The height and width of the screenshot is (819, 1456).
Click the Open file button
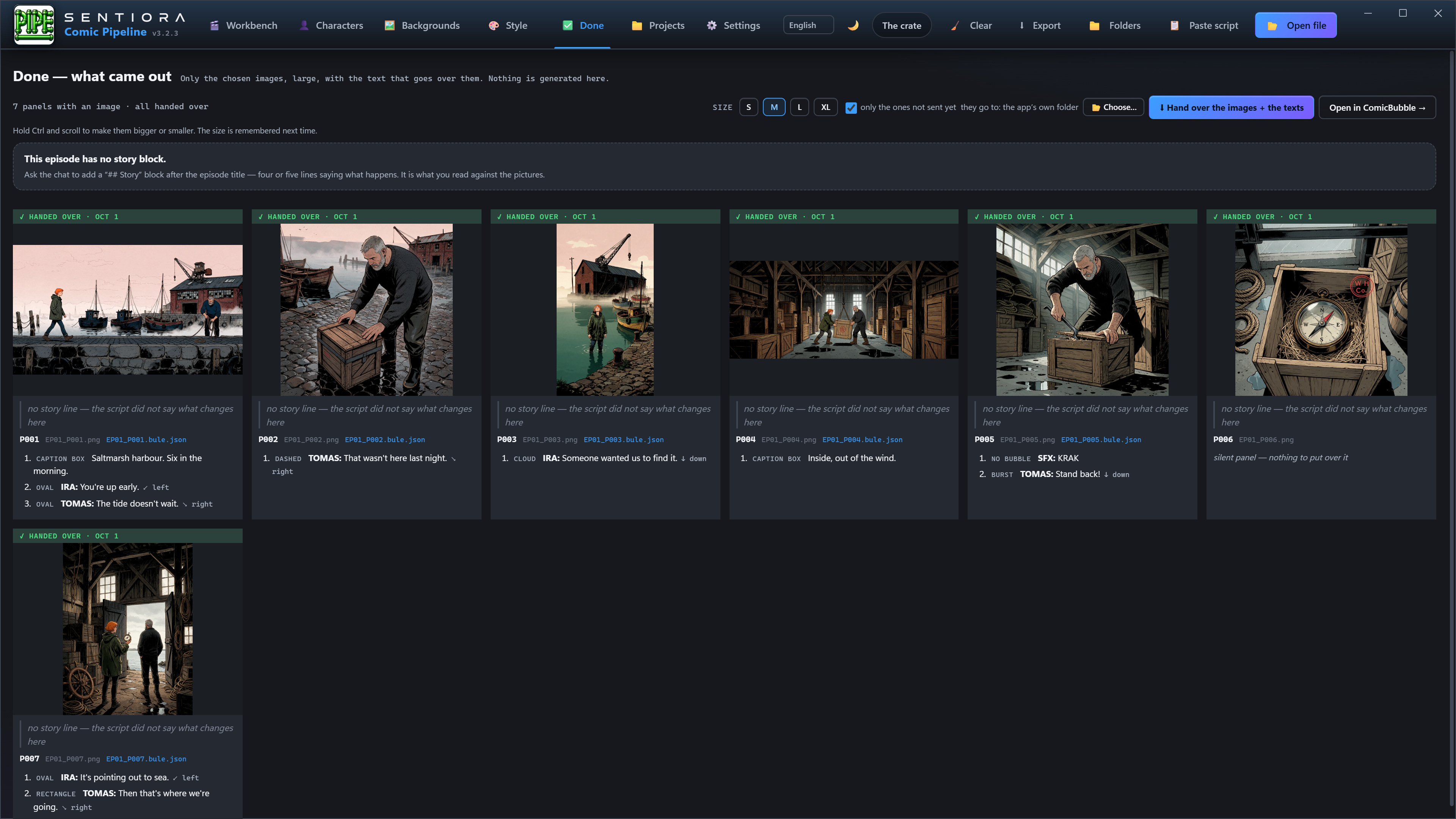coord(1296,25)
